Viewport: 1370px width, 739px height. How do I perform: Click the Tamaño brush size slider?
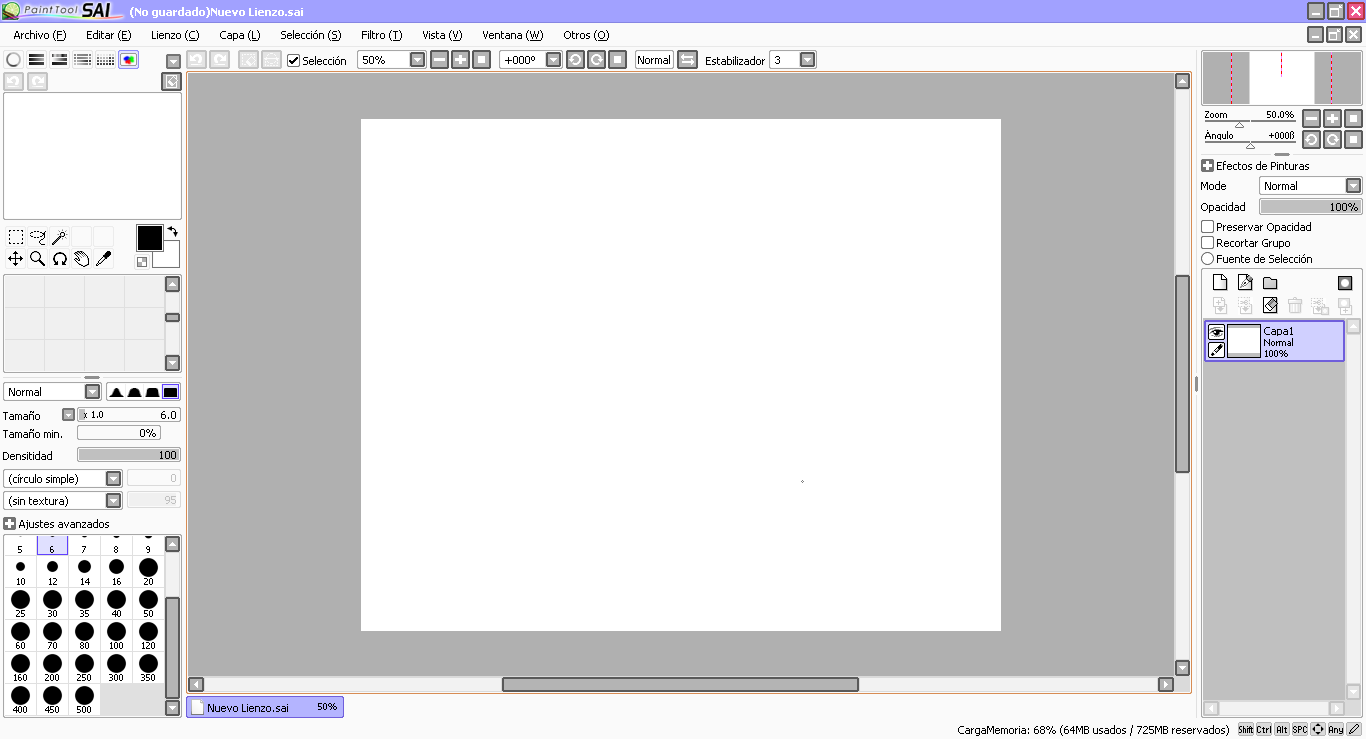pyautogui.click(x=129, y=414)
